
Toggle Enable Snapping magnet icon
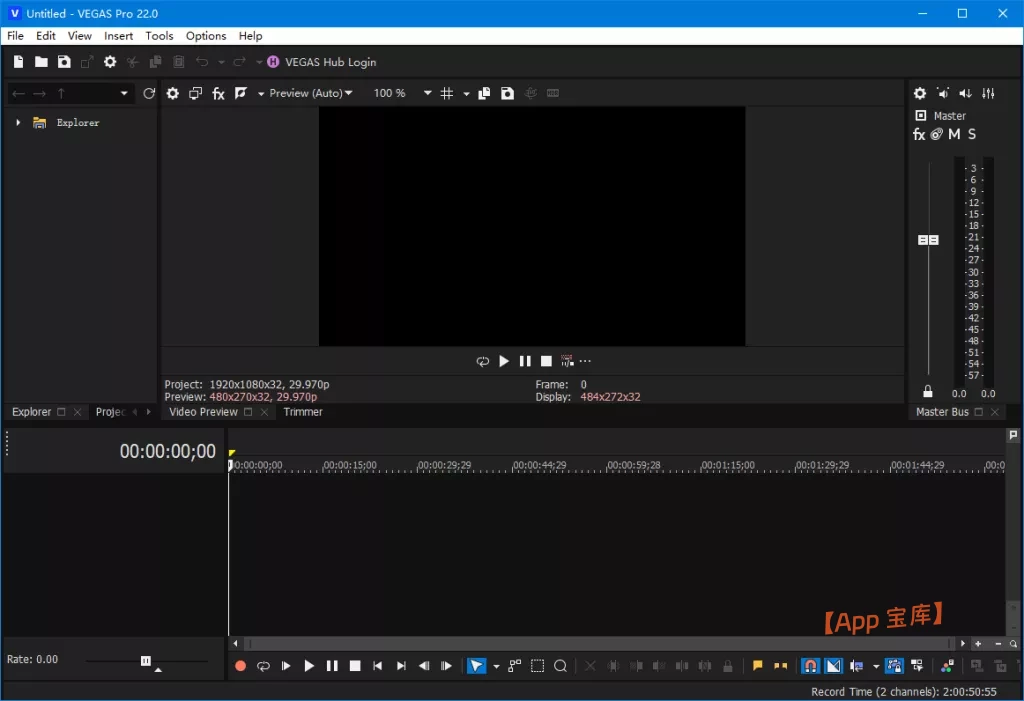811,666
